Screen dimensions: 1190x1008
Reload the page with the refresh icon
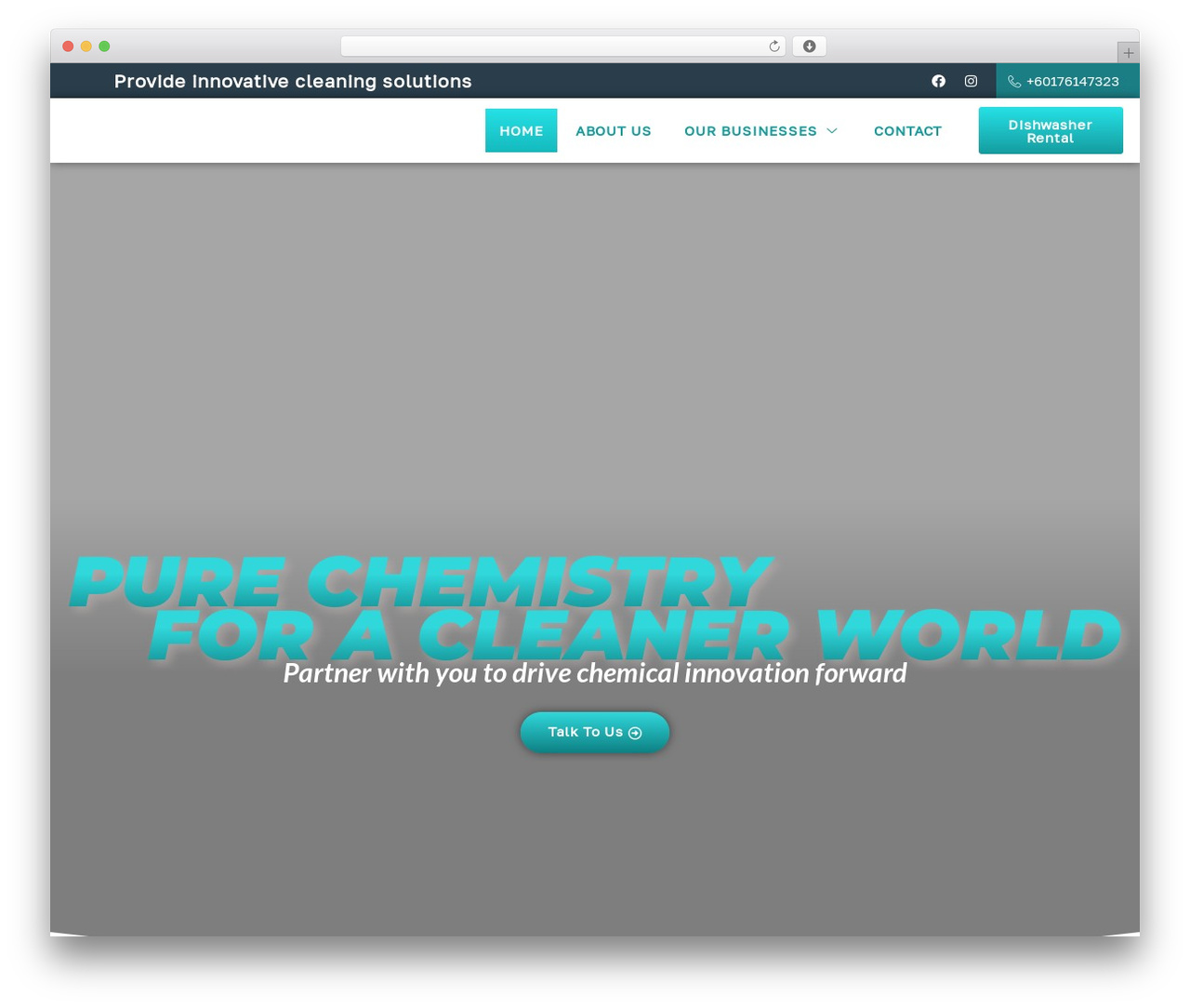pyautogui.click(x=774, y=46)
